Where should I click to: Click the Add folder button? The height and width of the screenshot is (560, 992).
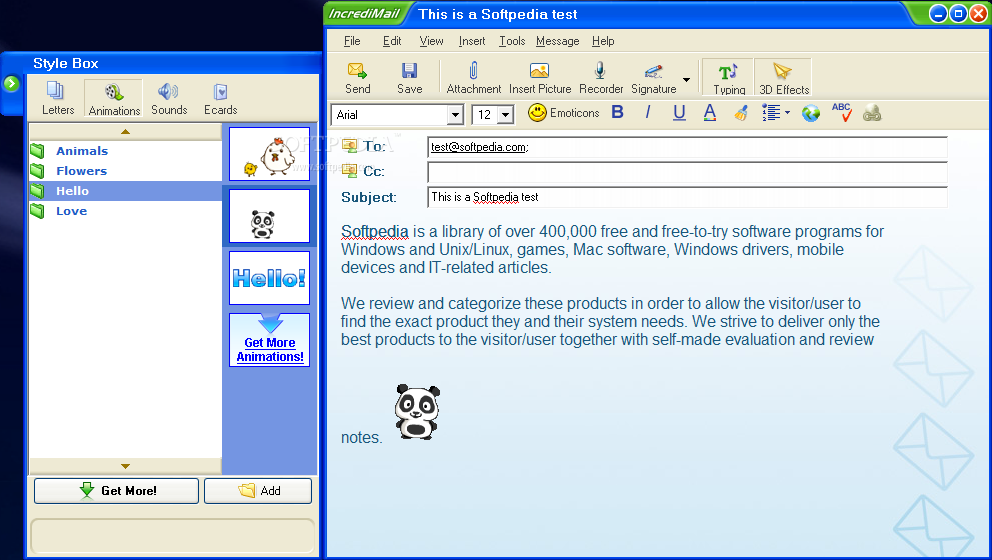click(x=258, y=491)
